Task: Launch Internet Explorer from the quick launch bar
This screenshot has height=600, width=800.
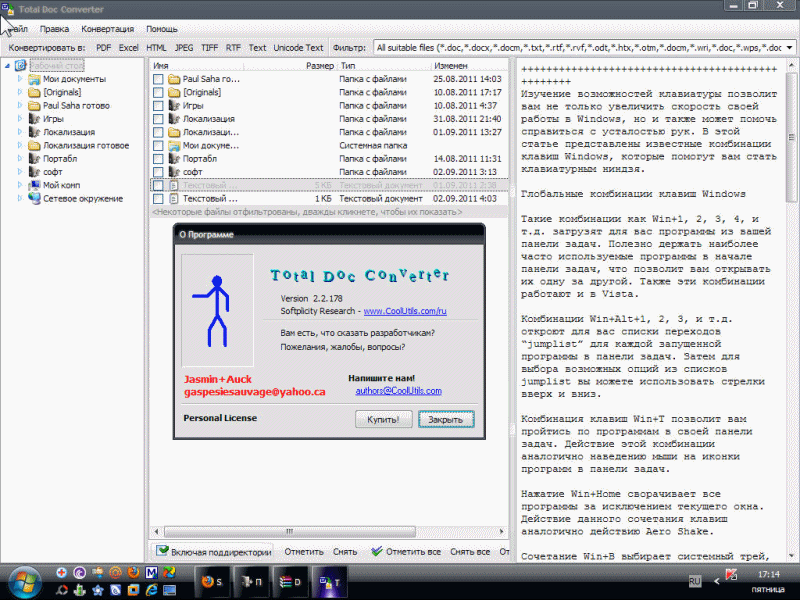Action: point(152,590)
